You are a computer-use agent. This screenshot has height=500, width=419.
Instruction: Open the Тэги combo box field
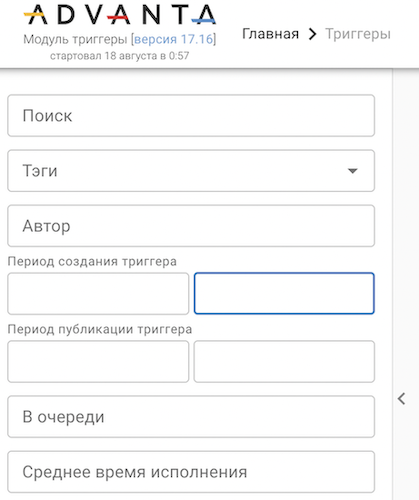[x=191, y=171]
